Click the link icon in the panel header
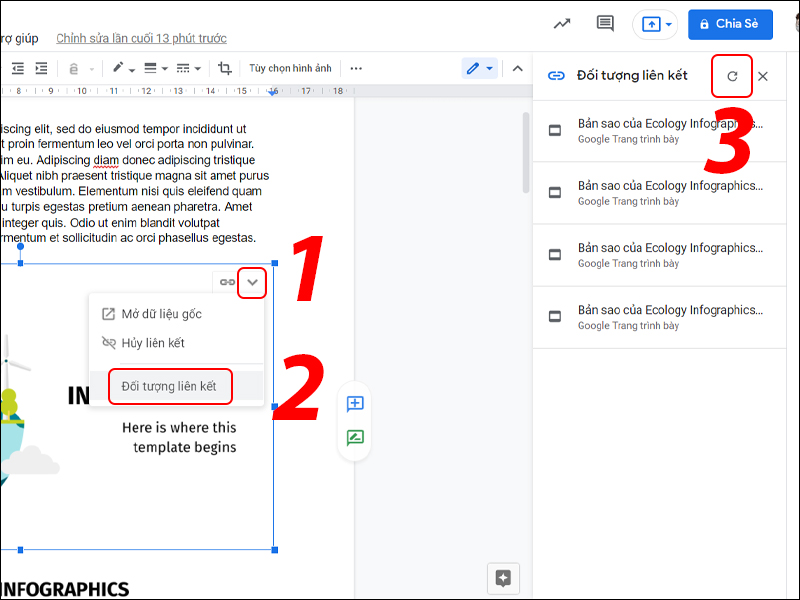 pos(556,76)
